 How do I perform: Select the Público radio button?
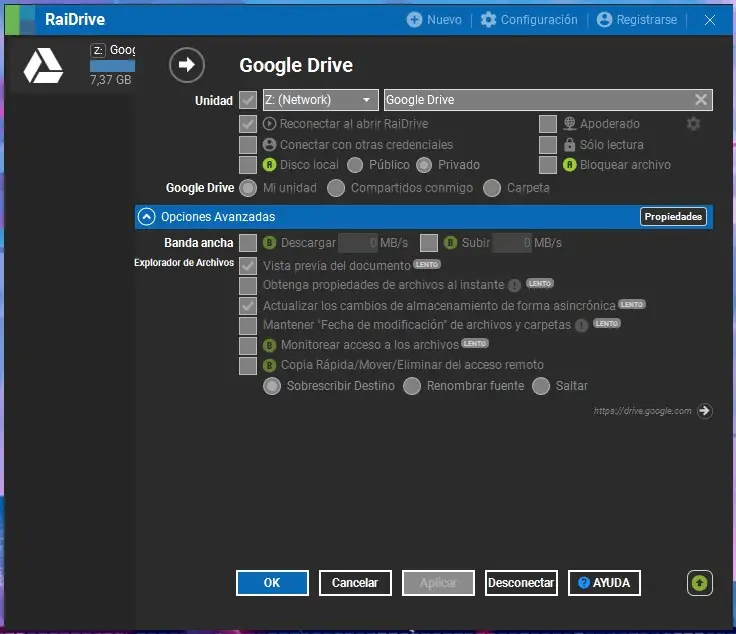[355, 165]
